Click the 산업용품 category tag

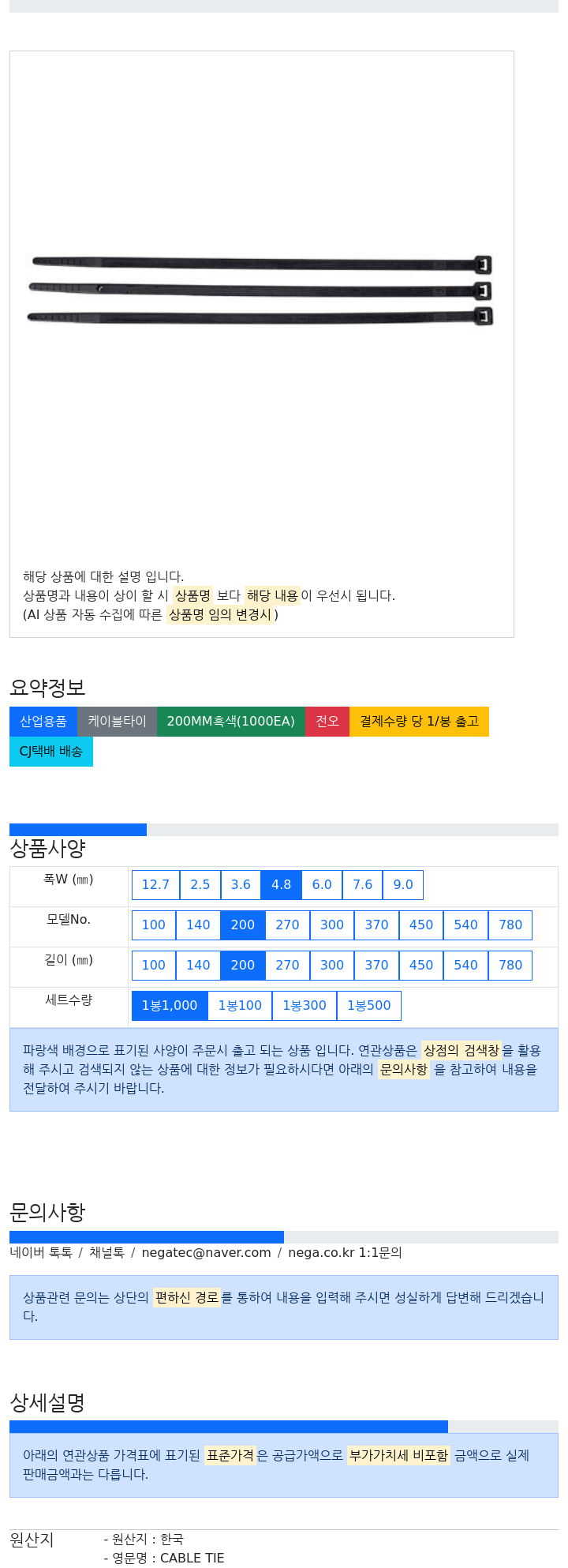click(x=43, y=721)
